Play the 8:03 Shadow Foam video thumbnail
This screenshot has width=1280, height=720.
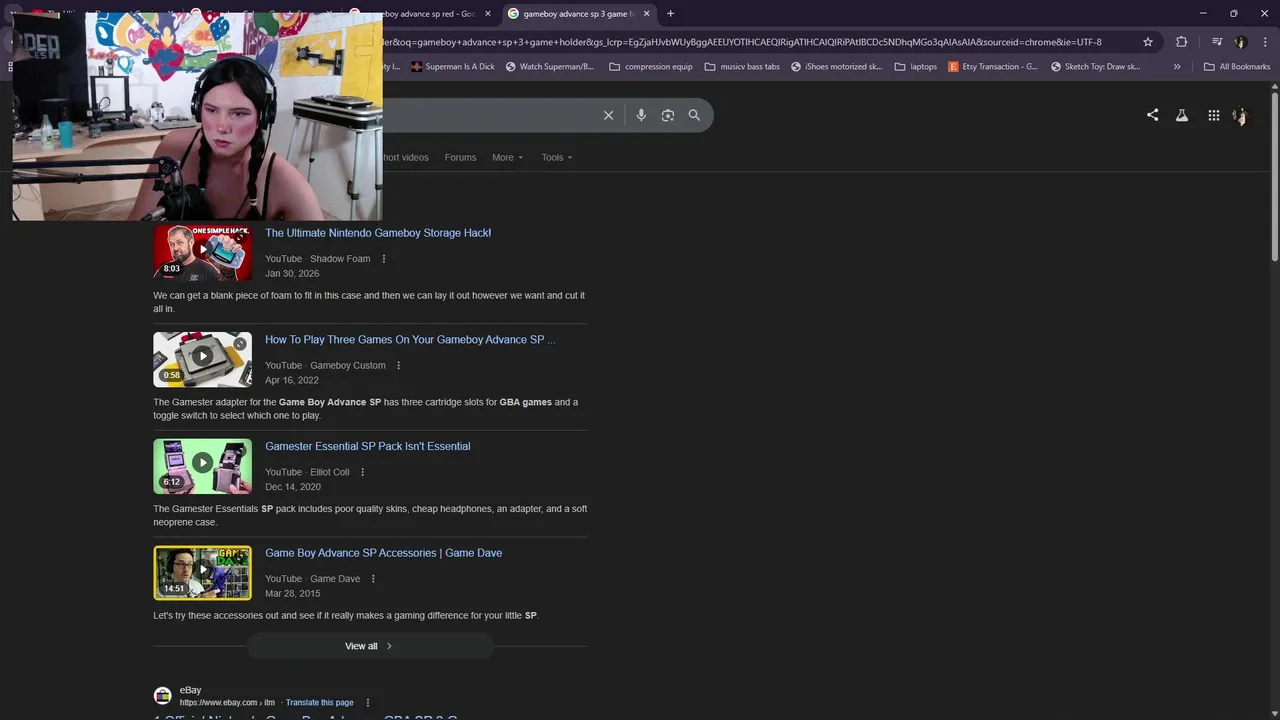(x=202, y=253)
